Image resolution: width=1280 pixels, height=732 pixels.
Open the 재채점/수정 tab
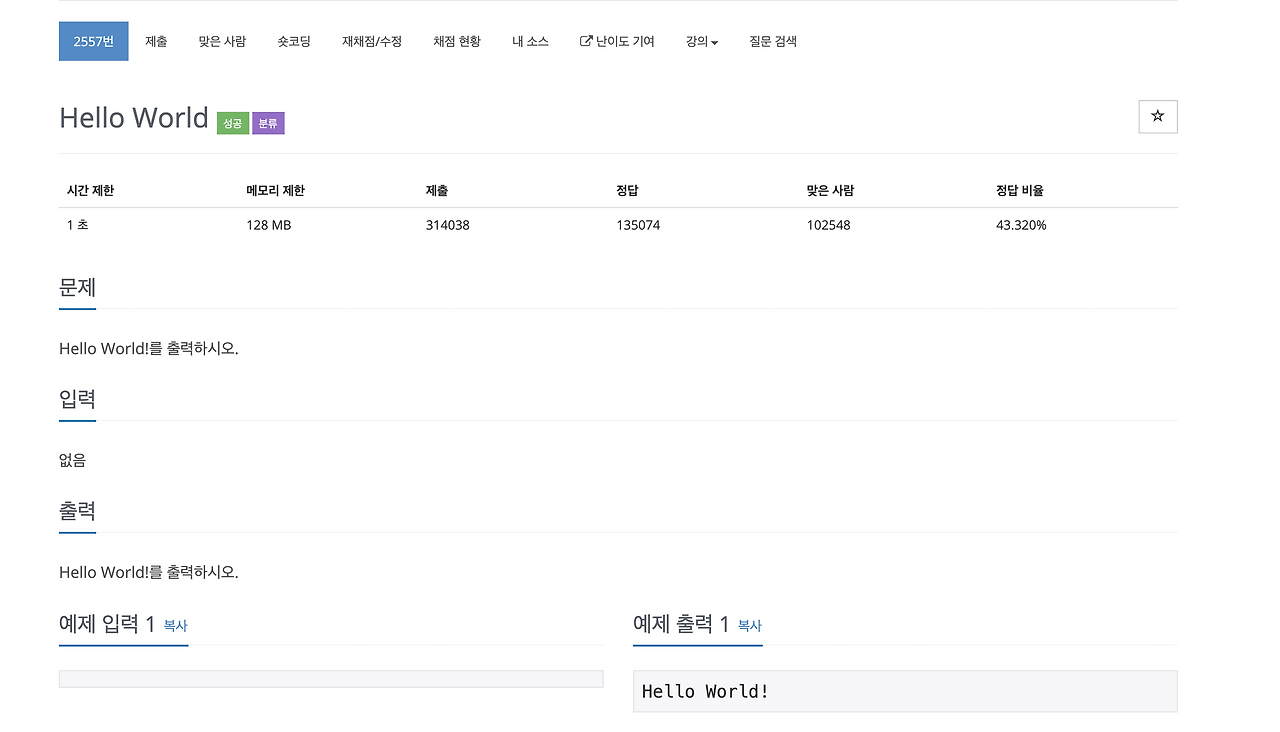[x=372, y=41]
